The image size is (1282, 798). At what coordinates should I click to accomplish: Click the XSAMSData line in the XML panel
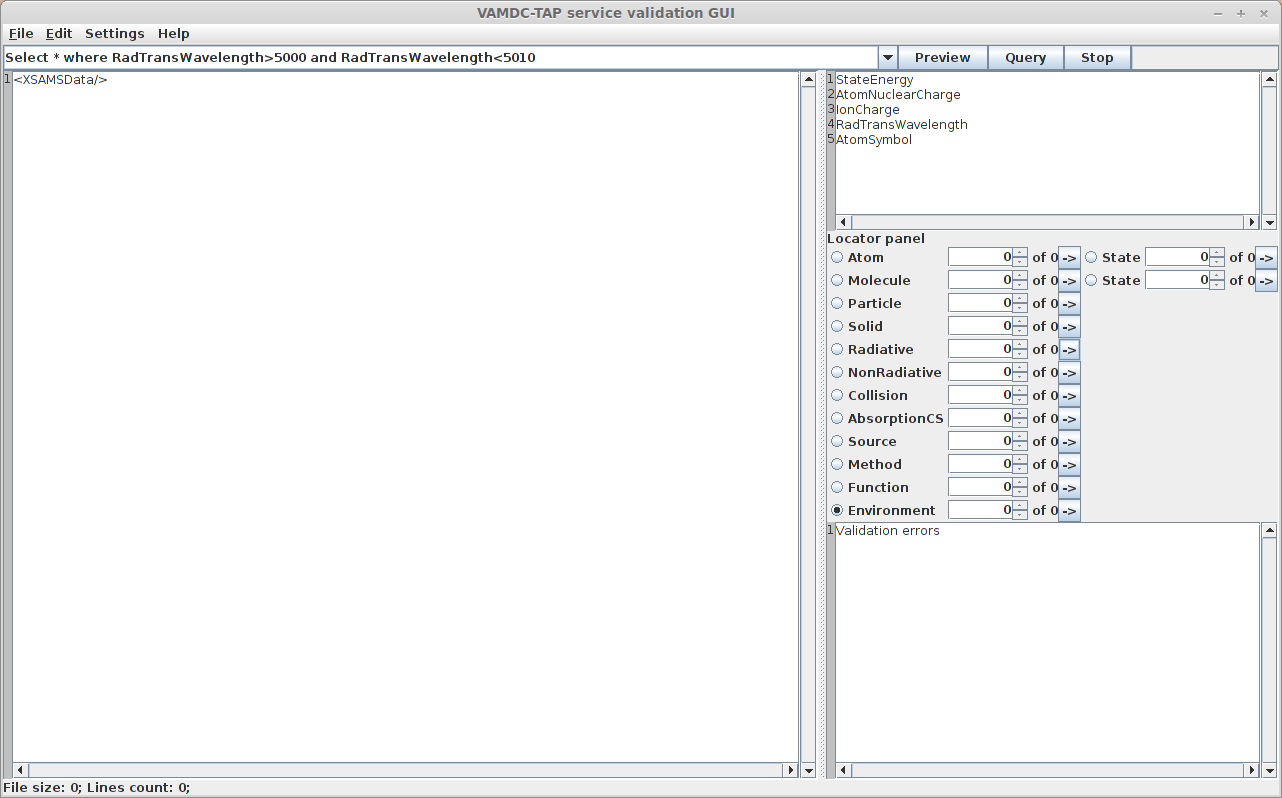[60, 80]
